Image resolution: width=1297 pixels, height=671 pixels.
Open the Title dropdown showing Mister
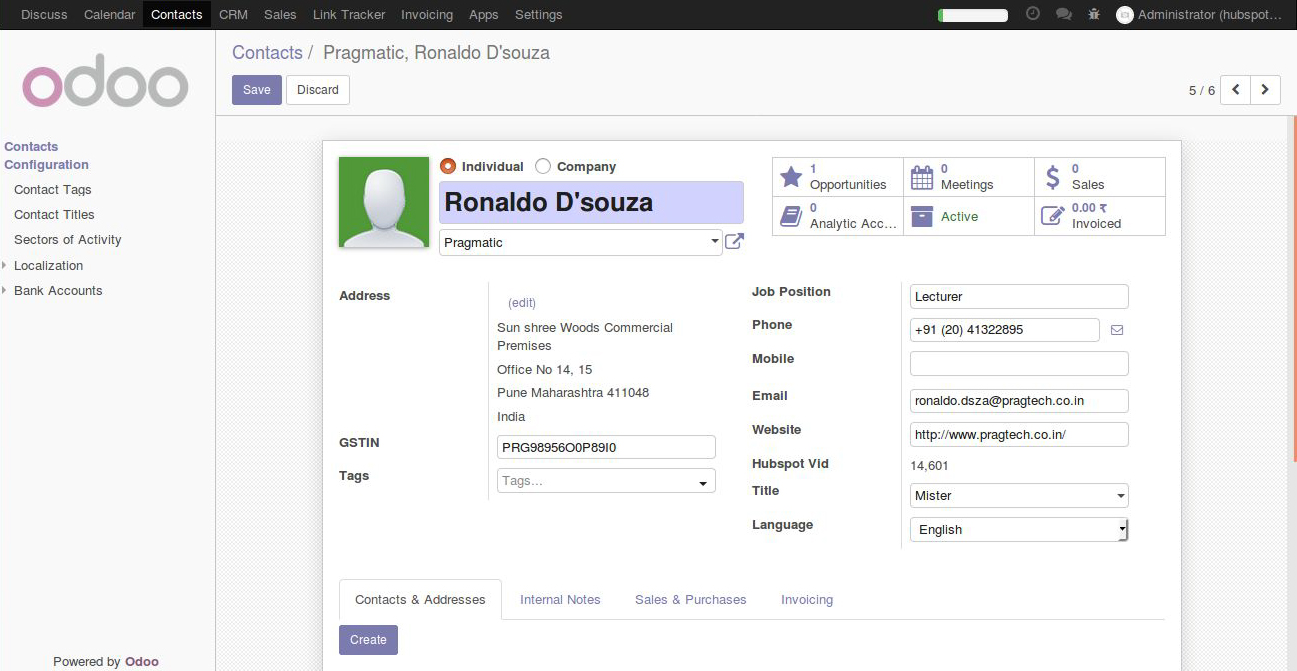click(1019, 495)
